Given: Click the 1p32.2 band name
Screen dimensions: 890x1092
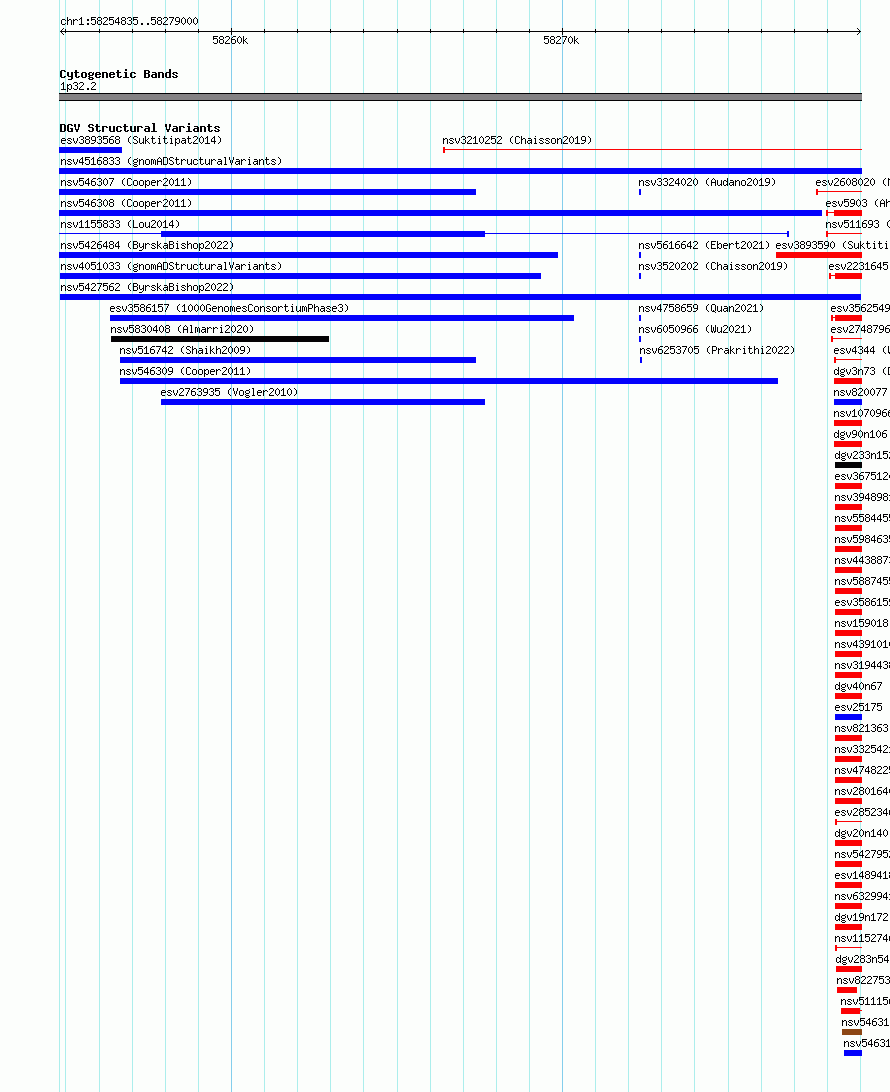Looking at the screenshot, I should (x=78, y=86).
